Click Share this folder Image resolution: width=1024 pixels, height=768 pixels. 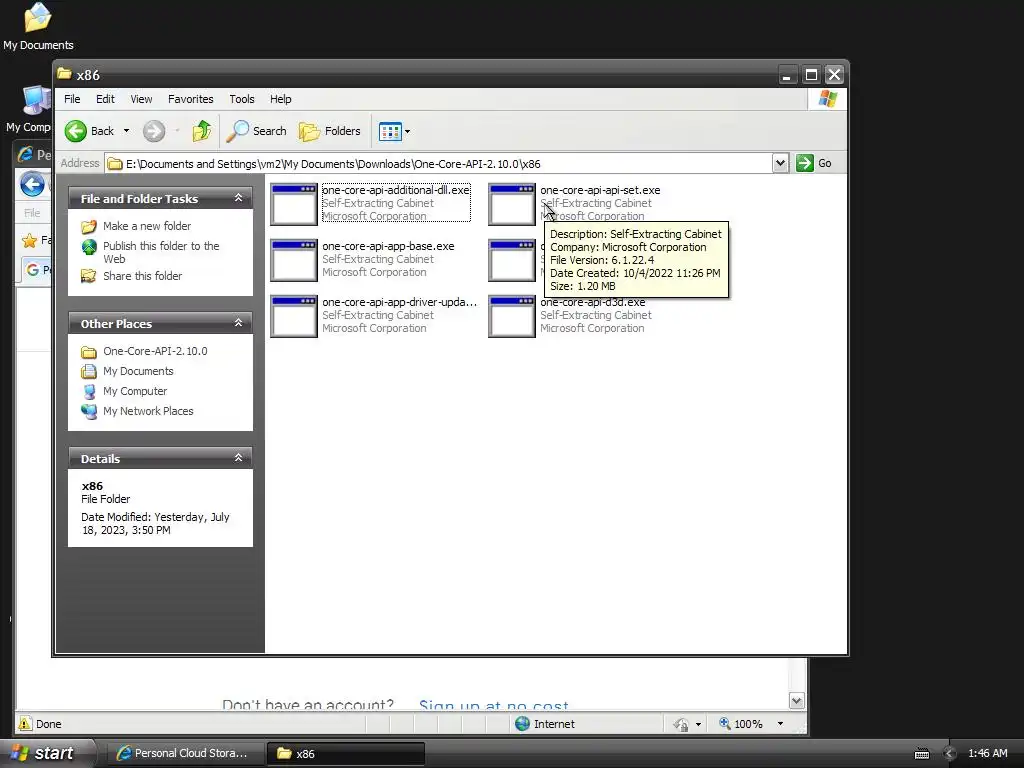tap(142, 276)
